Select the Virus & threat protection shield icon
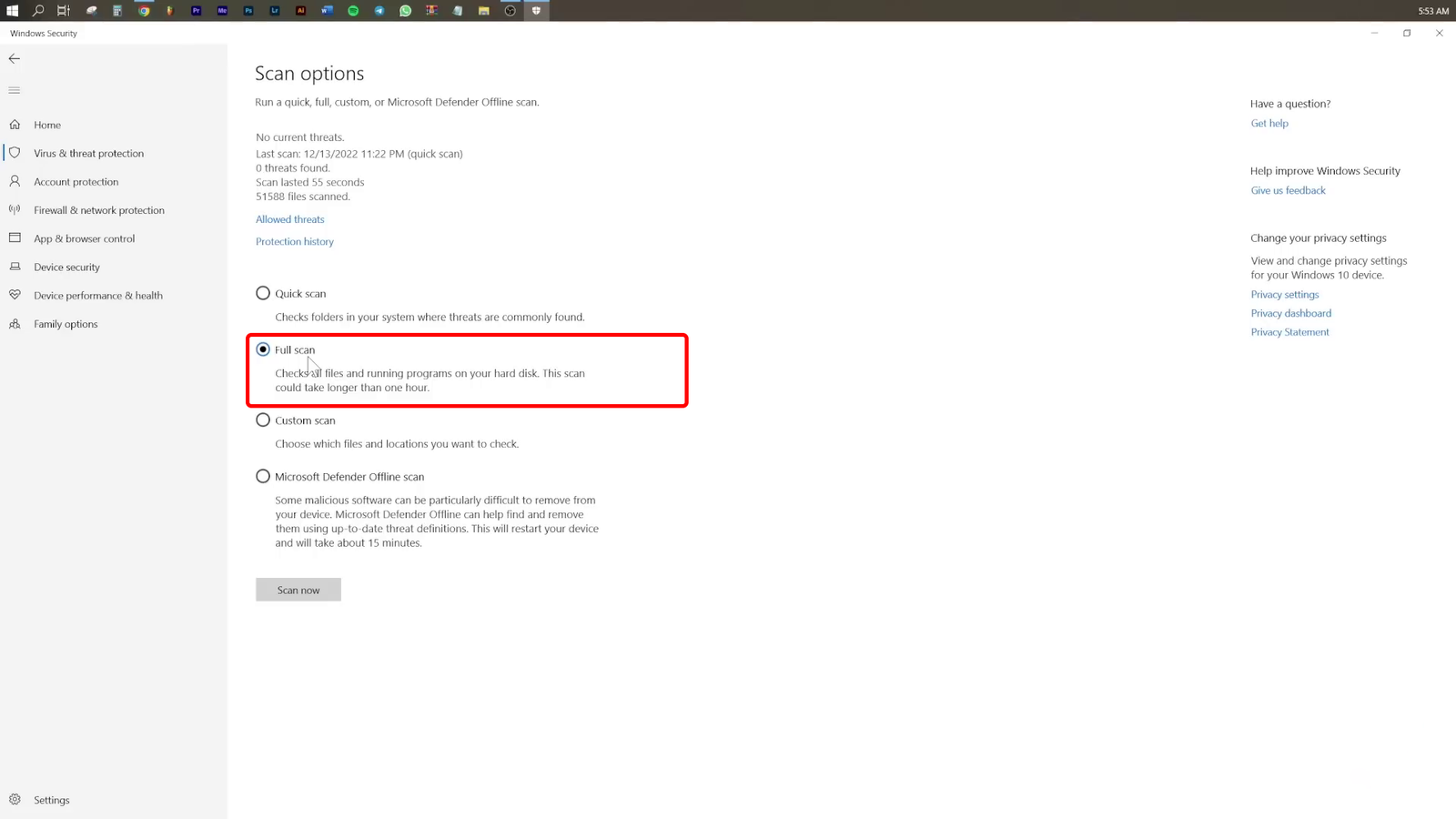Image resolution: width=1456 pixels, height=819 pixels. 15,153
